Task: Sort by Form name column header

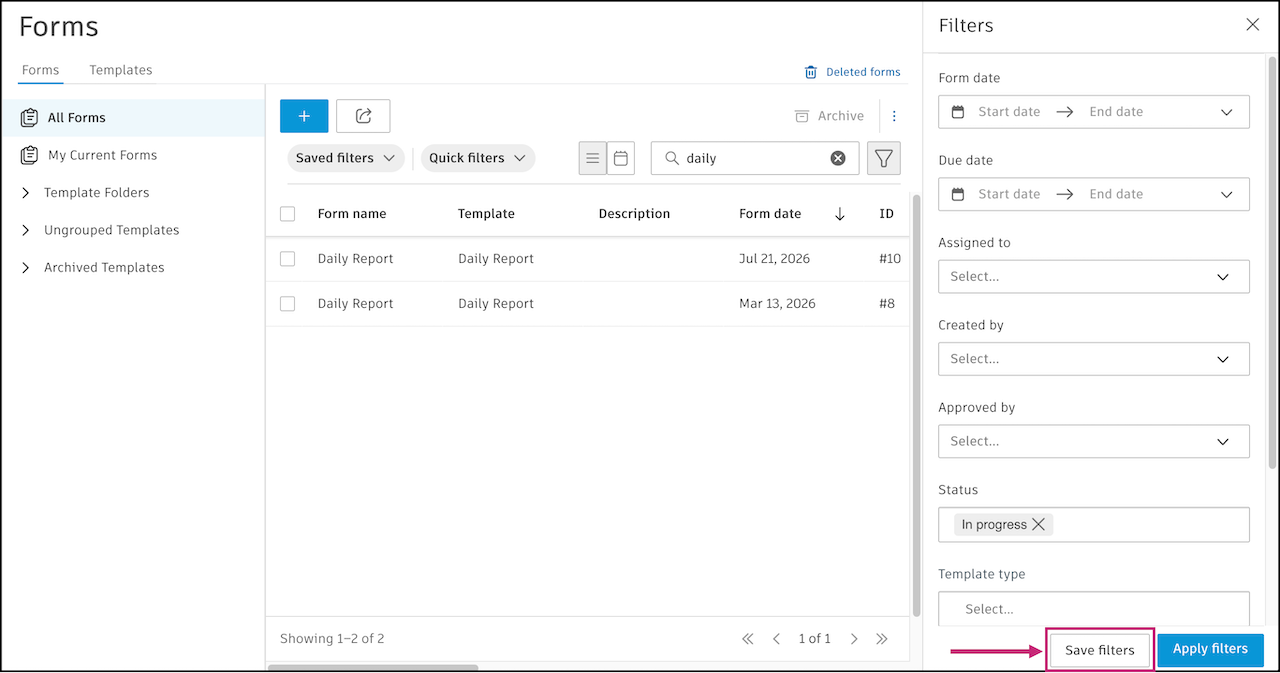Action: (352, 214)
